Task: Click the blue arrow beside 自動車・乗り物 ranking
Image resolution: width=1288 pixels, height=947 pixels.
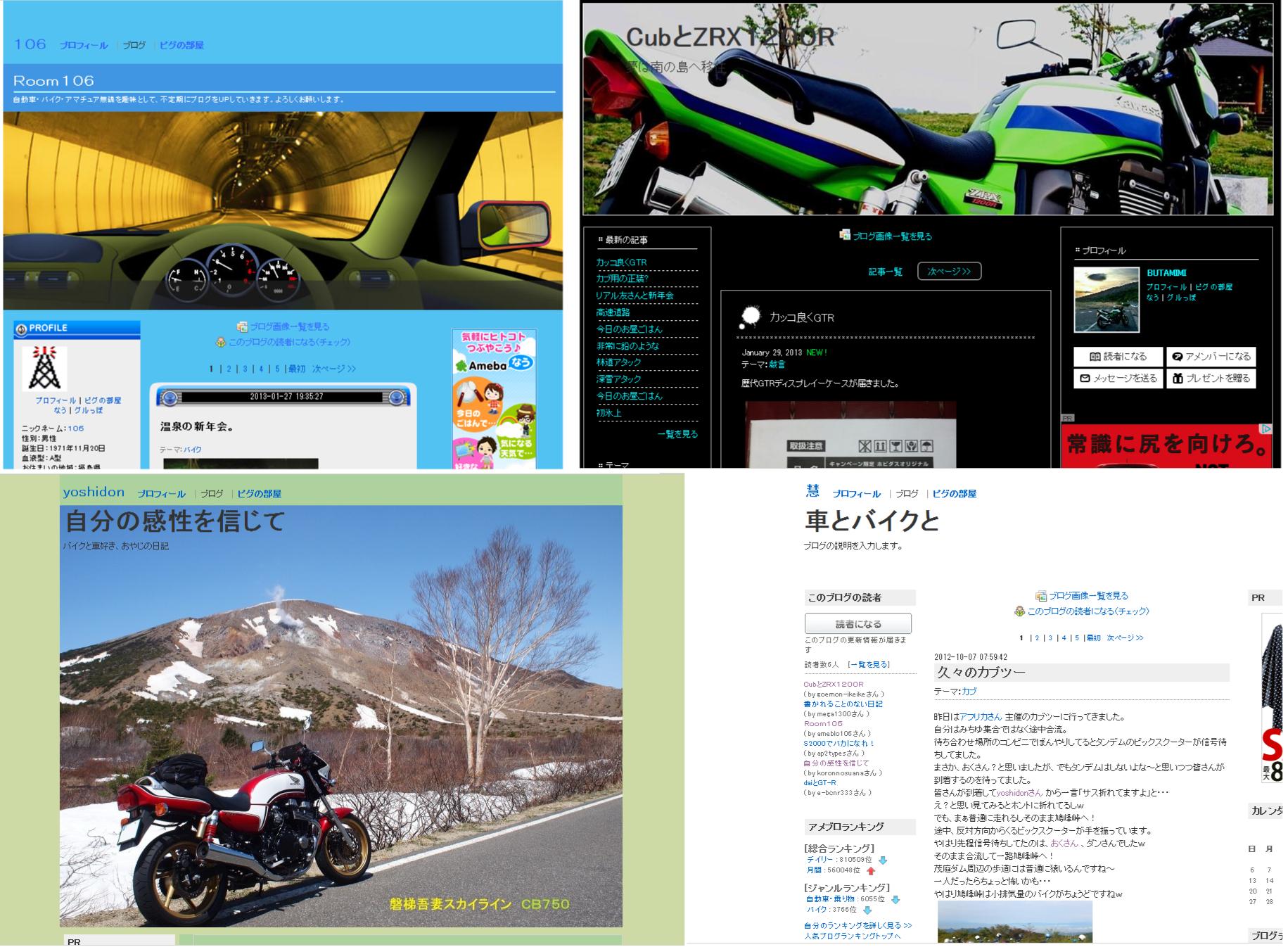Action: [895, 899]
